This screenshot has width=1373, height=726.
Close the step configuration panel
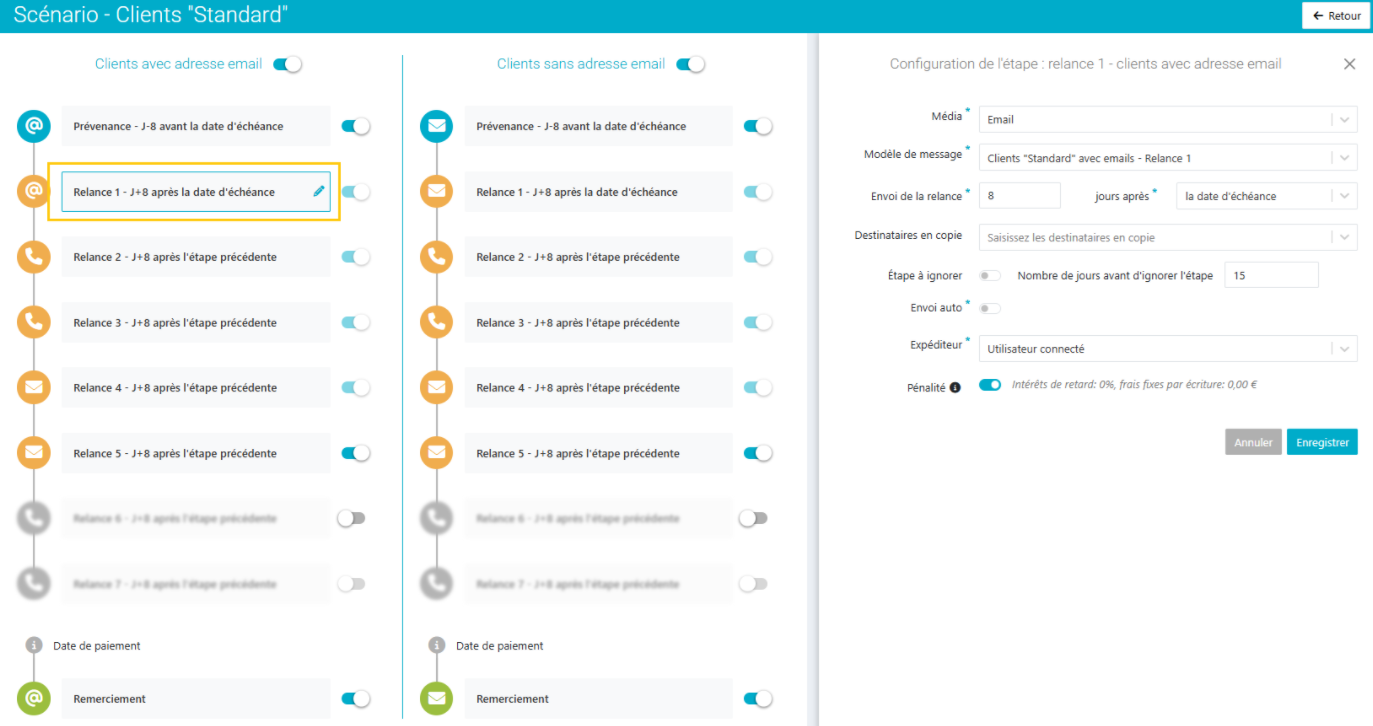click(x=1349, y=64)
